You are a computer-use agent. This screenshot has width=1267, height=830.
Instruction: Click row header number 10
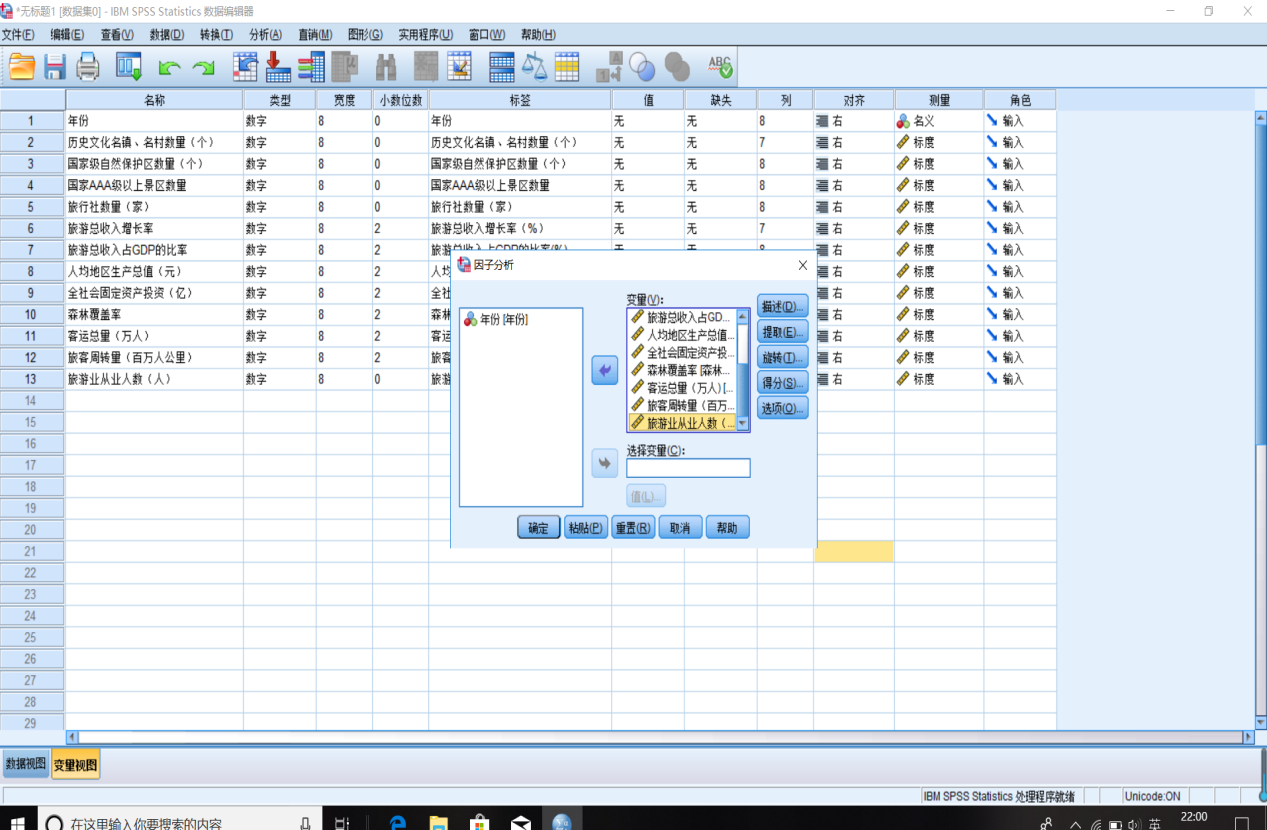[x=32, y=314]
